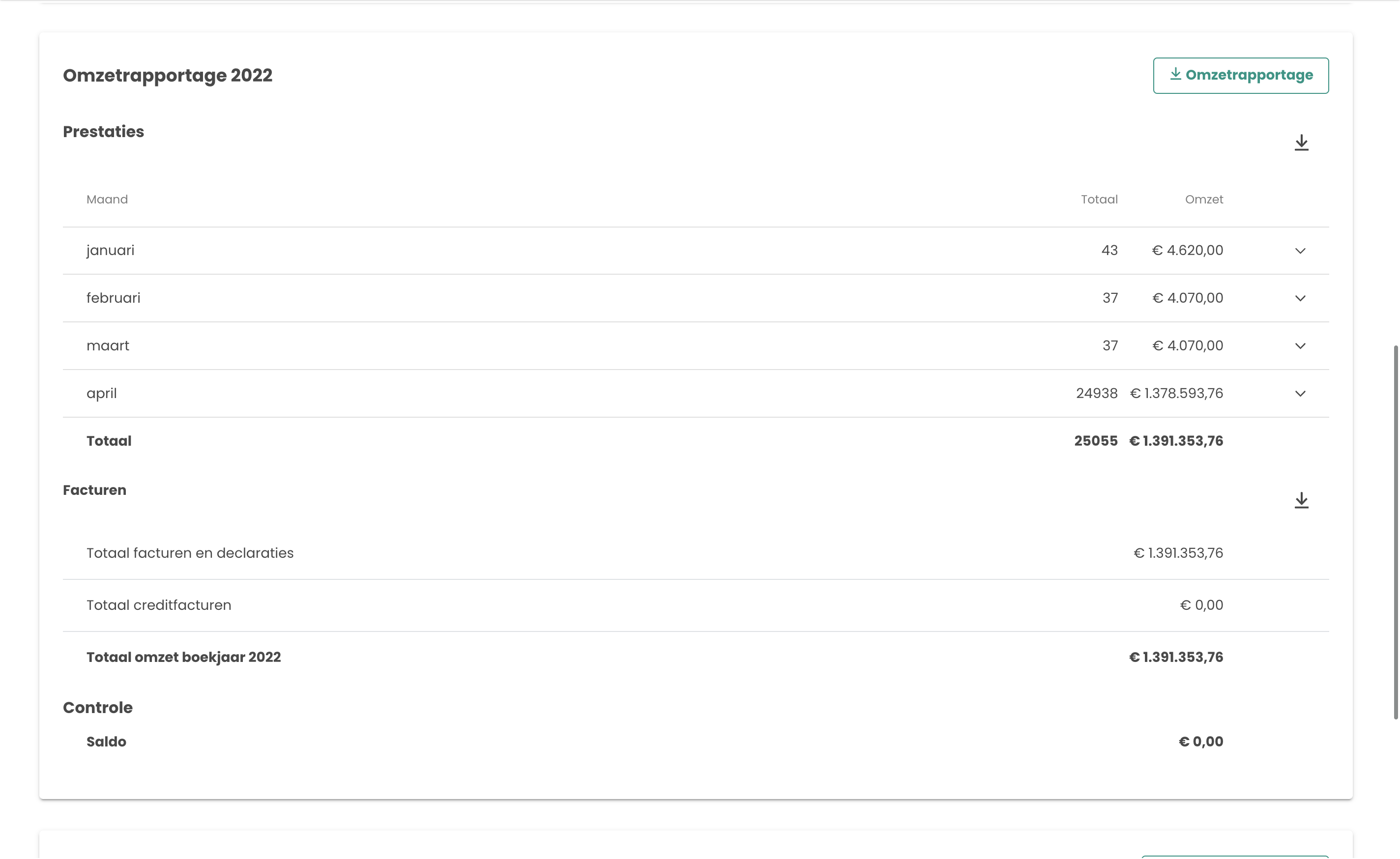The image size is (1400, 859).
Task: Click the Saldo value € 0,00
Action: click(x=1200, y=742)
